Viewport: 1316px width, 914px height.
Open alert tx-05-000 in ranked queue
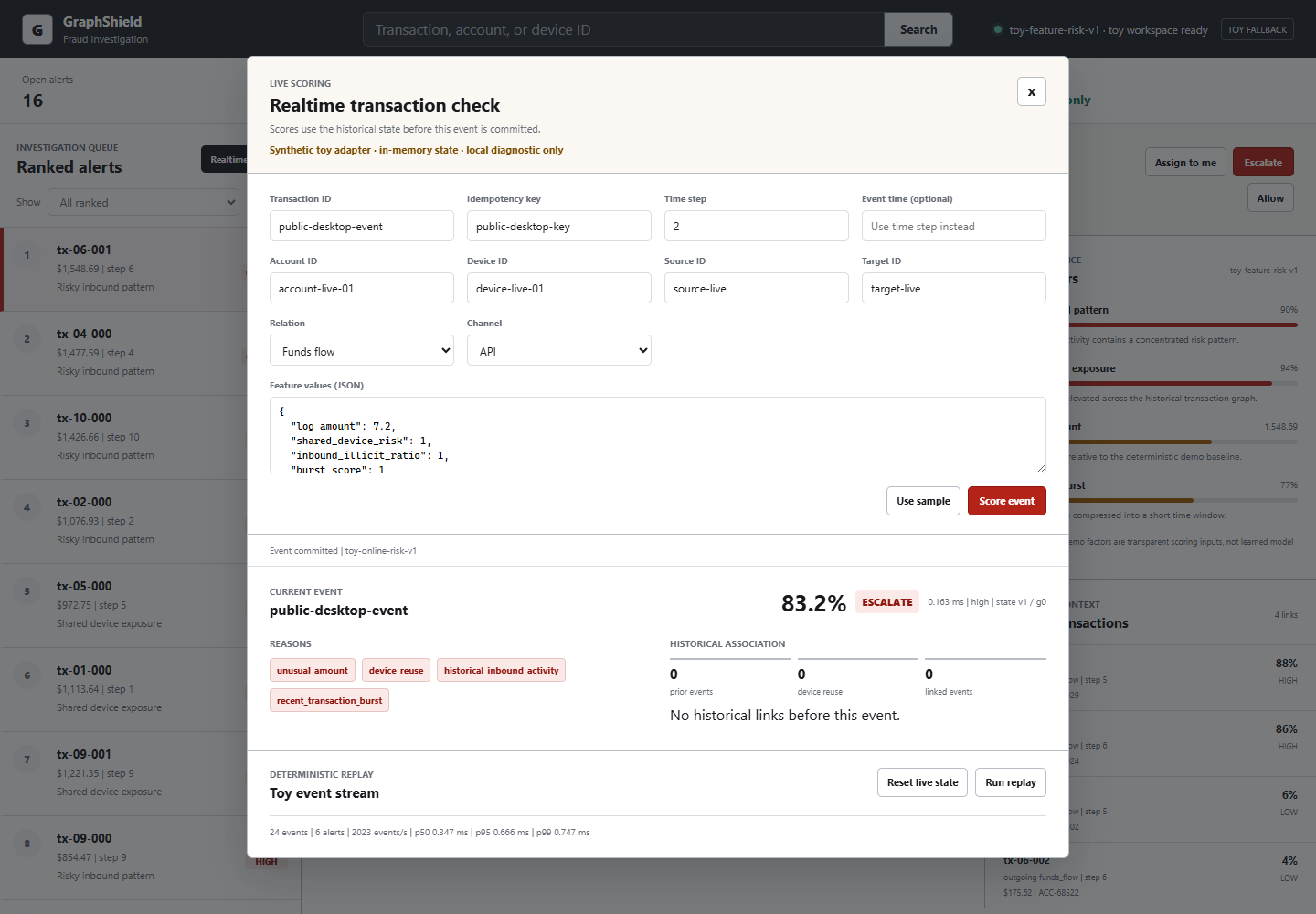click(x=124, y=605)
